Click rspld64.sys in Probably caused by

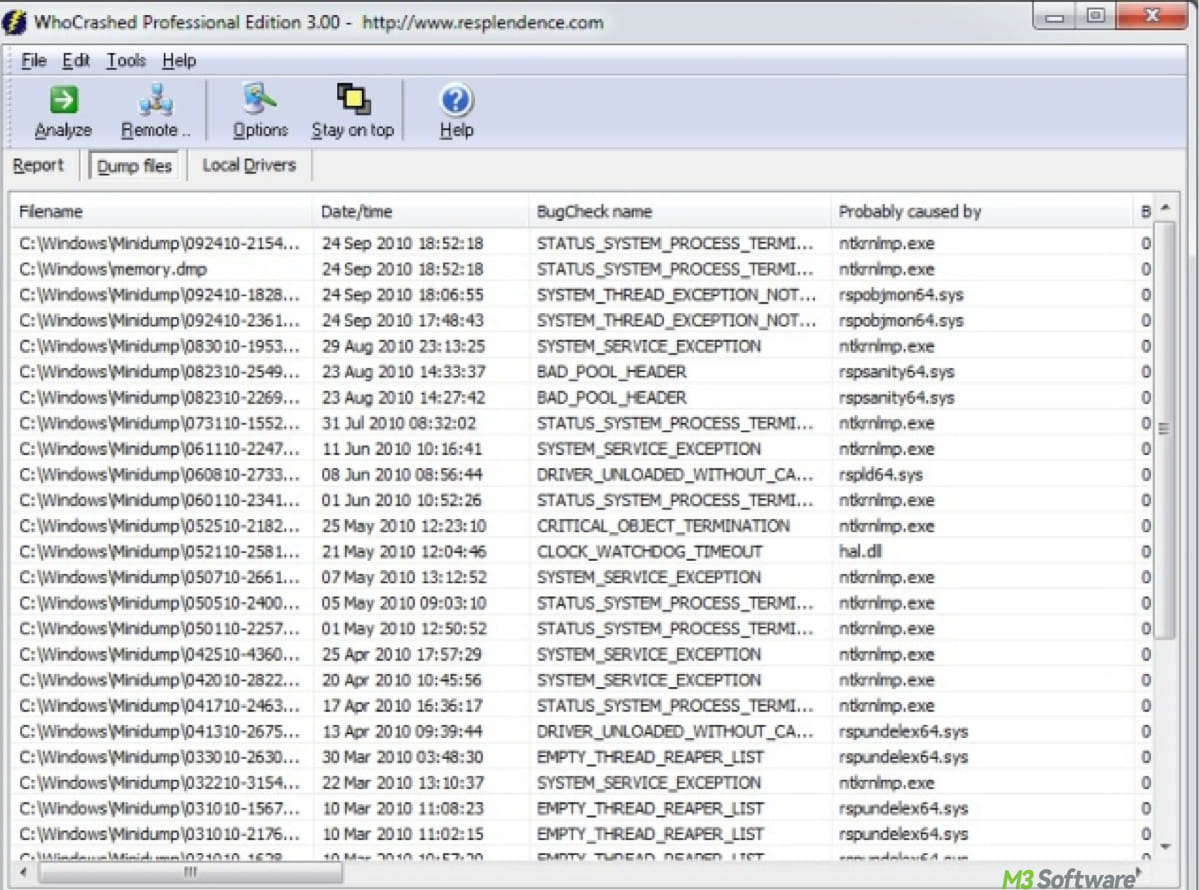click(881, 474)
